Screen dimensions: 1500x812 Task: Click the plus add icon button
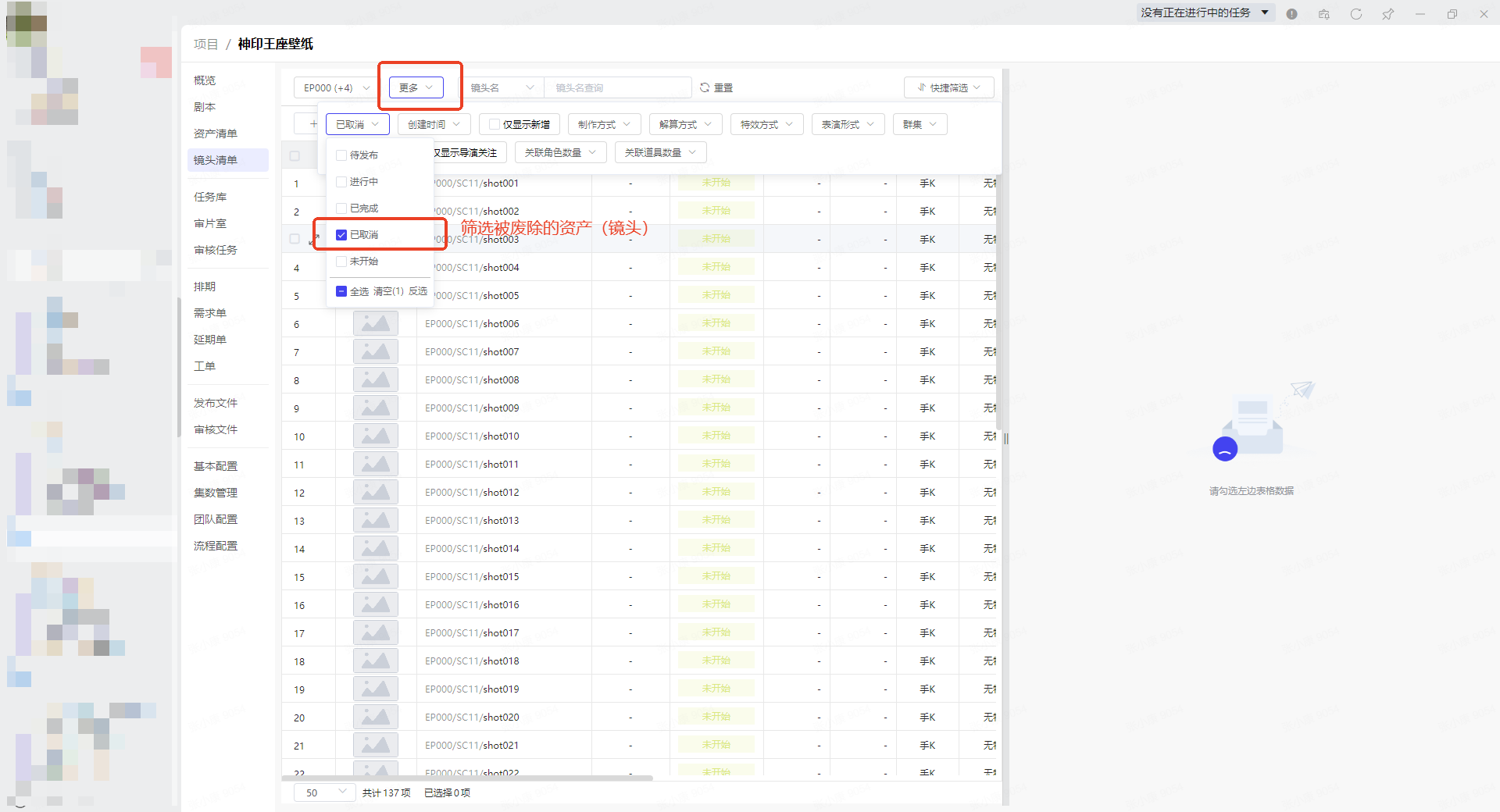(x=312, y=124)
